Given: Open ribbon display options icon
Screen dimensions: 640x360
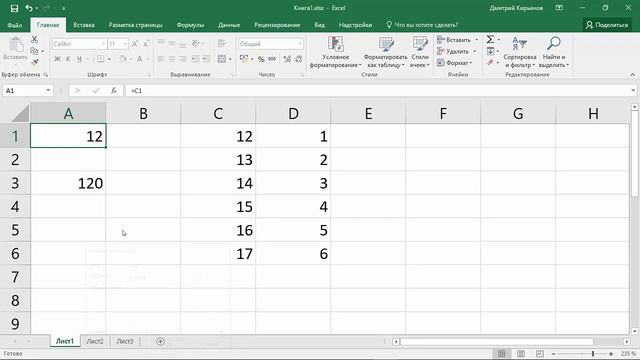Looking at the screenshot, I should [x=559, y=8].
